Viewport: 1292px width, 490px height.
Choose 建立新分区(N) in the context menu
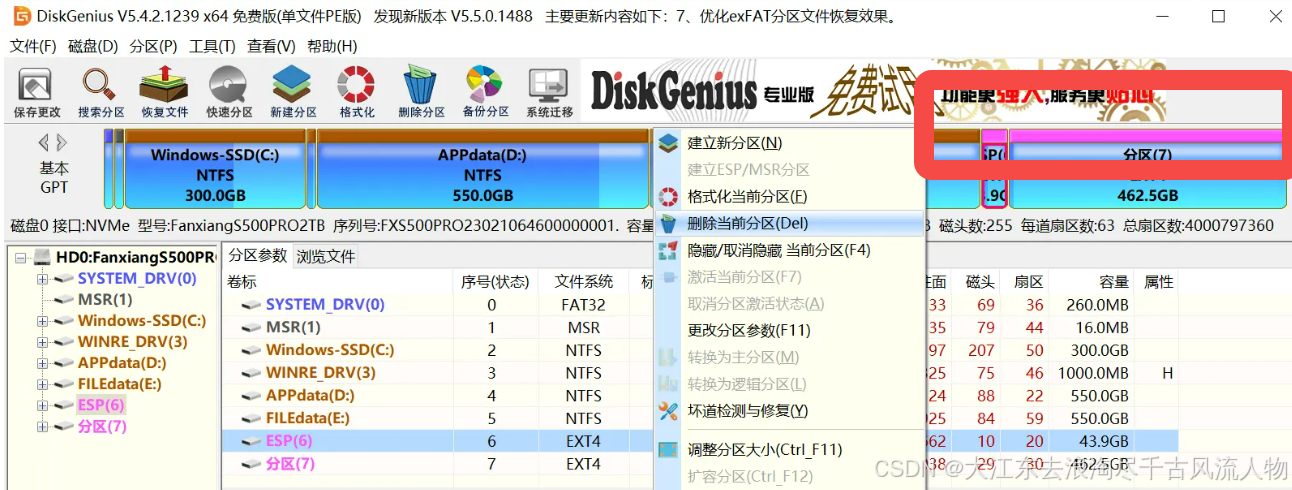click(x=788, y=143)
